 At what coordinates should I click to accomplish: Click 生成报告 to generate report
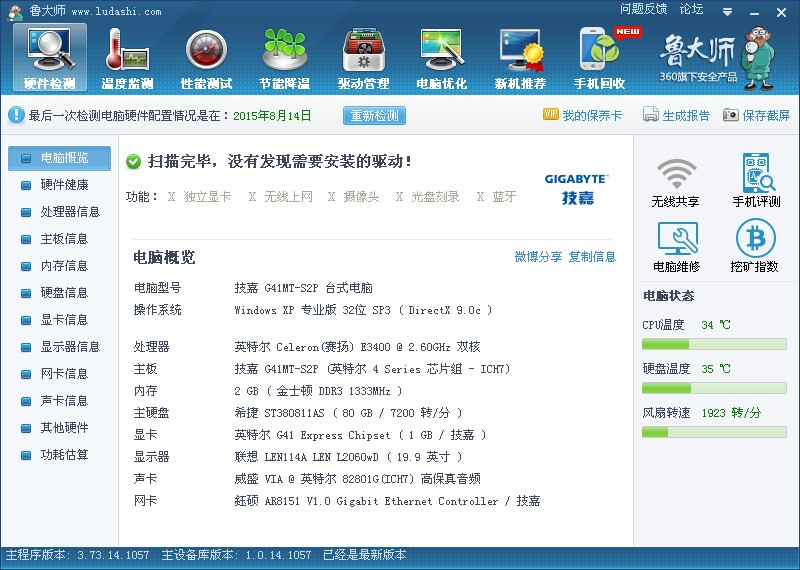coord(677,116)
